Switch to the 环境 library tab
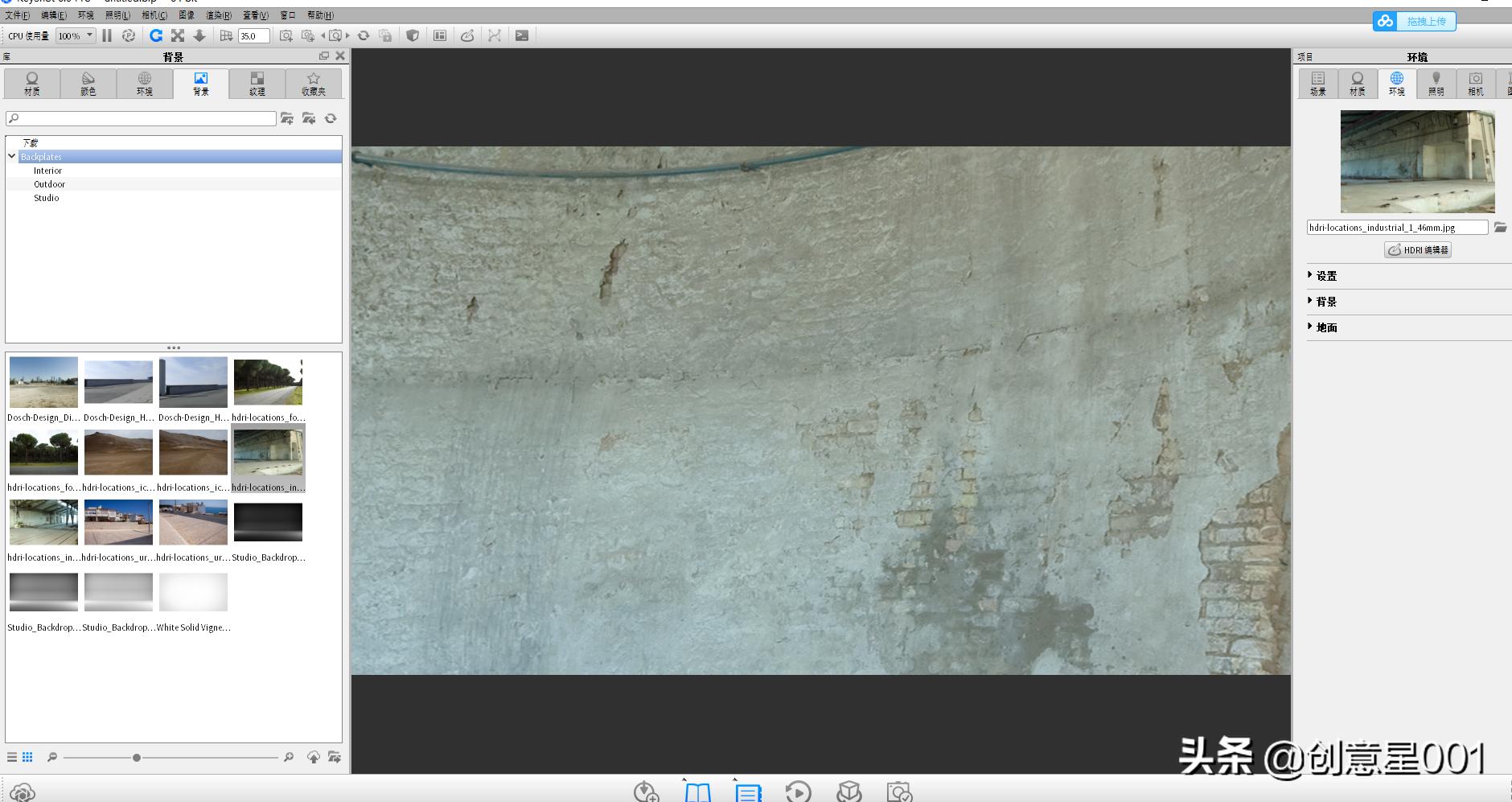Screen dimensions: 1512x802 tap(145, 84)
